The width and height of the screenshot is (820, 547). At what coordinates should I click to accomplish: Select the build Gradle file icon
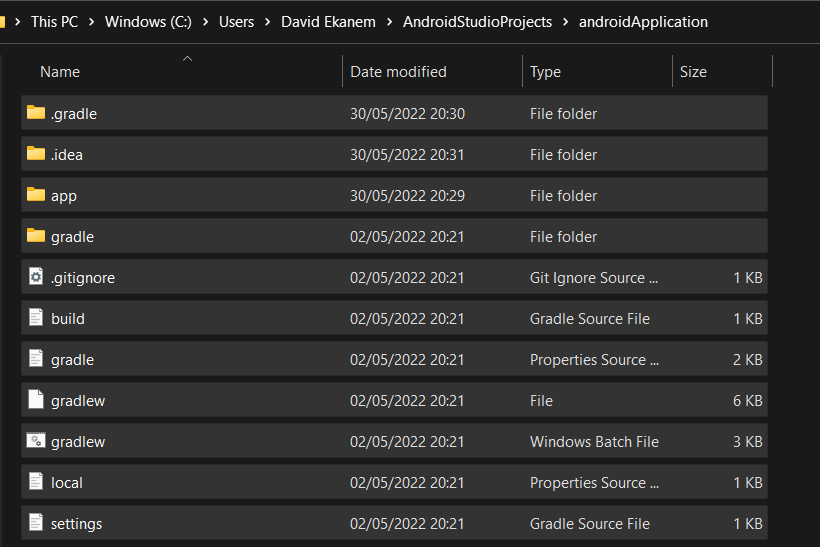(x=36, y=317)
